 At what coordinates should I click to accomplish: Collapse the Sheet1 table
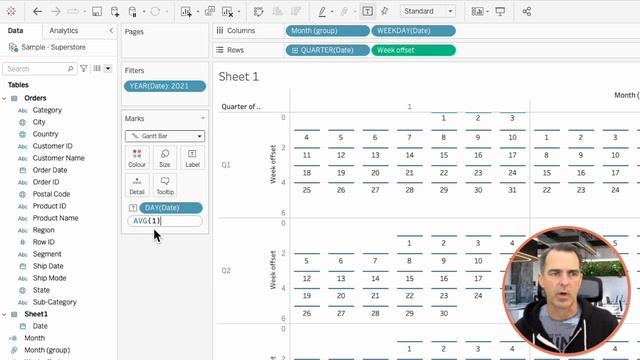point(4,314)
